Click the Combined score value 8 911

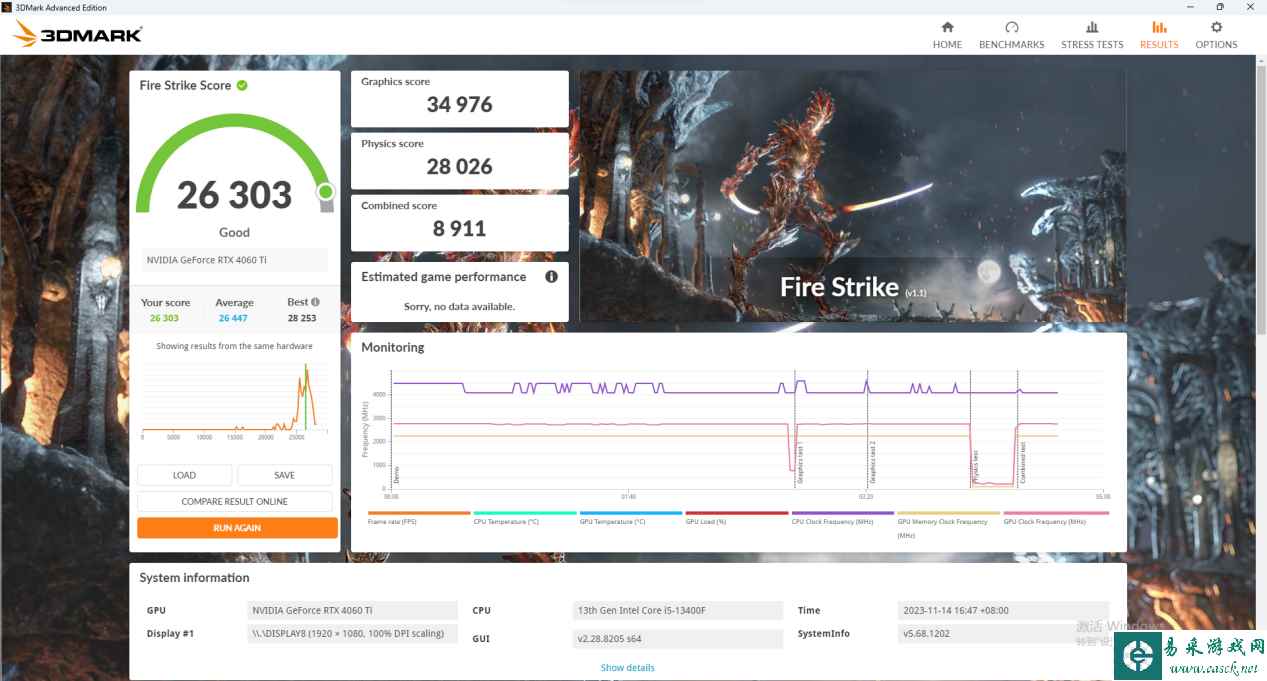point(460,228)
